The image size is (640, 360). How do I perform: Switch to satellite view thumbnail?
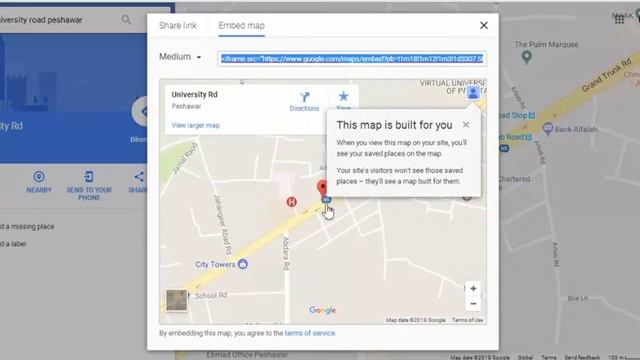tap(177, 300)
